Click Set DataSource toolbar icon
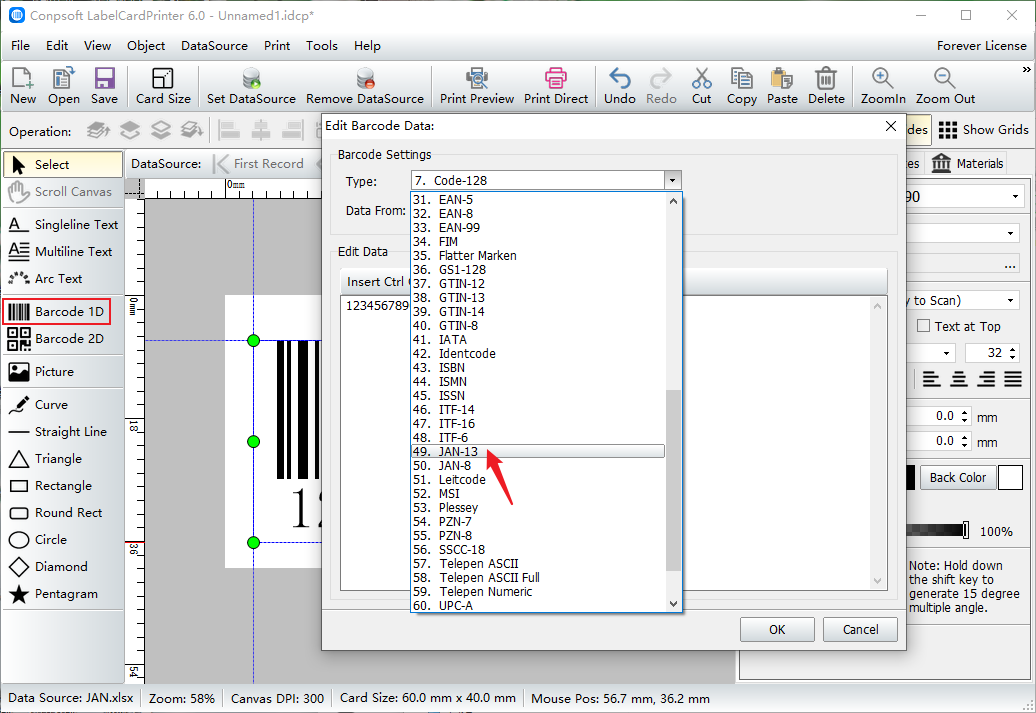Viewport: 1036px width, 713px height. pos(251,86)
